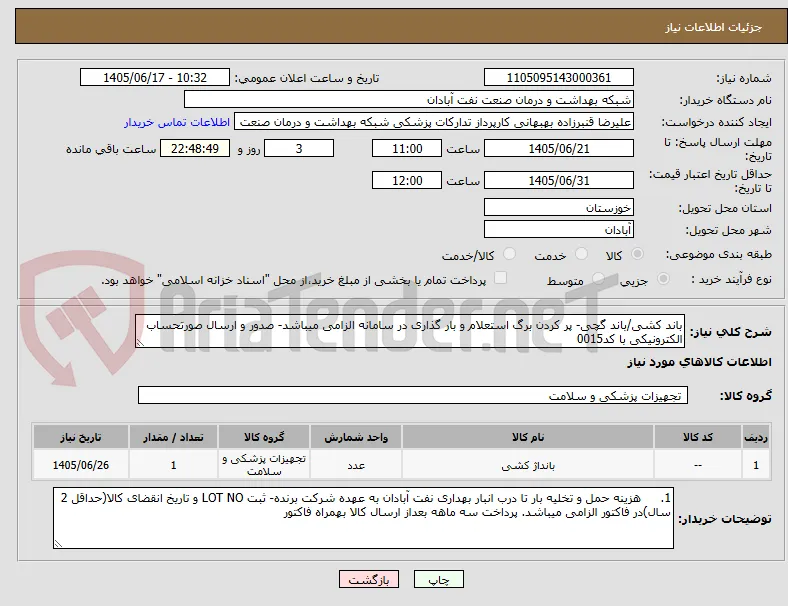Click the تعداد / مقدار column header
The width and height of the screenshot is (788, 606).
pyautogui.click(x=173, y=437)
